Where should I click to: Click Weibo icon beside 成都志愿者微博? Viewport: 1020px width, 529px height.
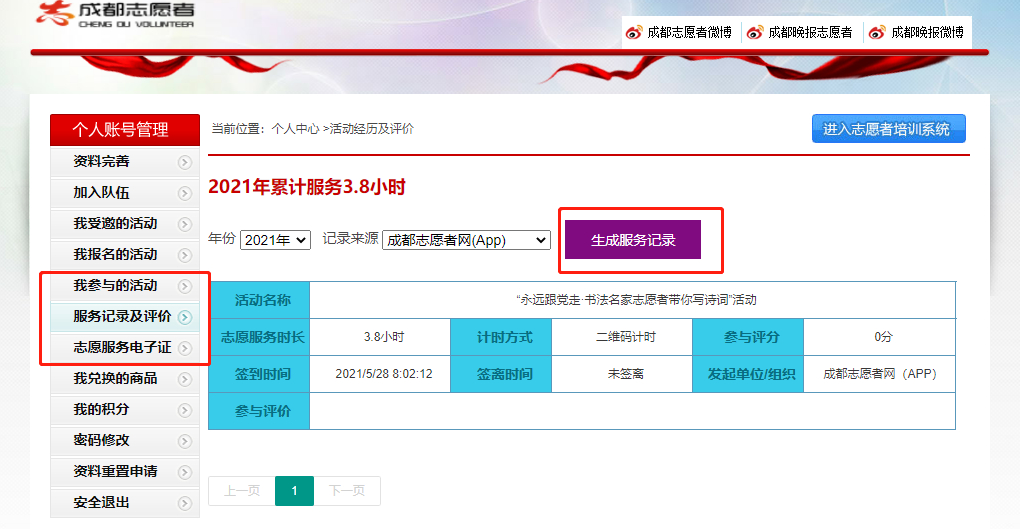(634, 33)
